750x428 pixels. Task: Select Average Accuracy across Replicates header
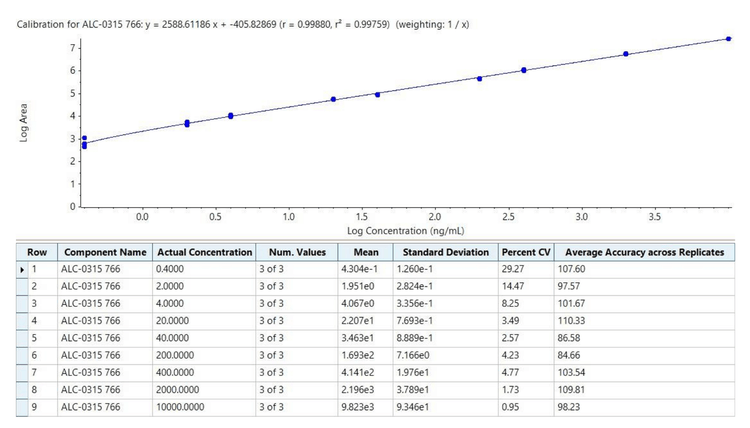pos(644,252)
